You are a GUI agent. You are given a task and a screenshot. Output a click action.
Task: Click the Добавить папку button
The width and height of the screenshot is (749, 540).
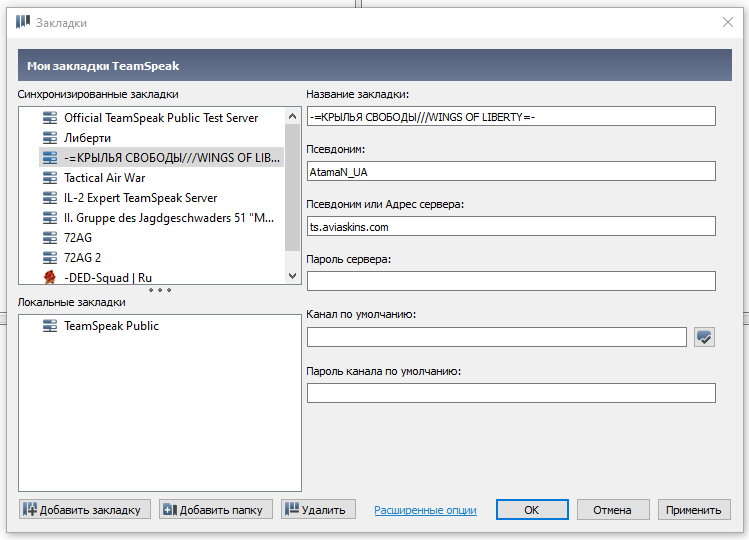point(216,509)
